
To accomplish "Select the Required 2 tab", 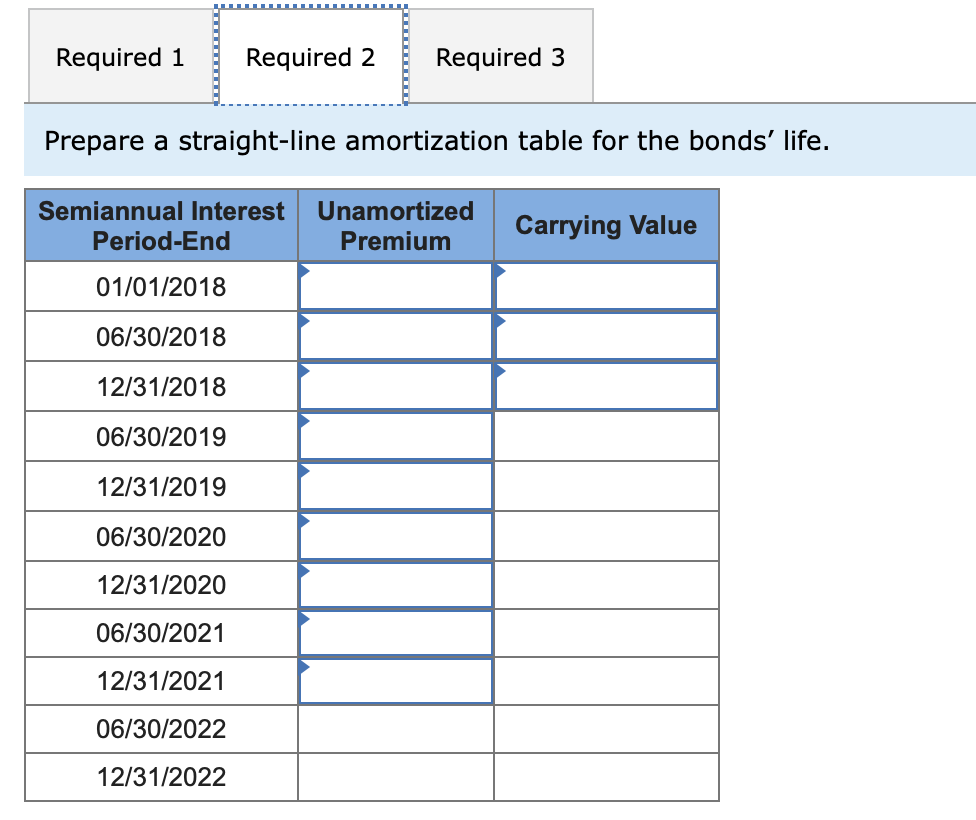I will (311, 57).
